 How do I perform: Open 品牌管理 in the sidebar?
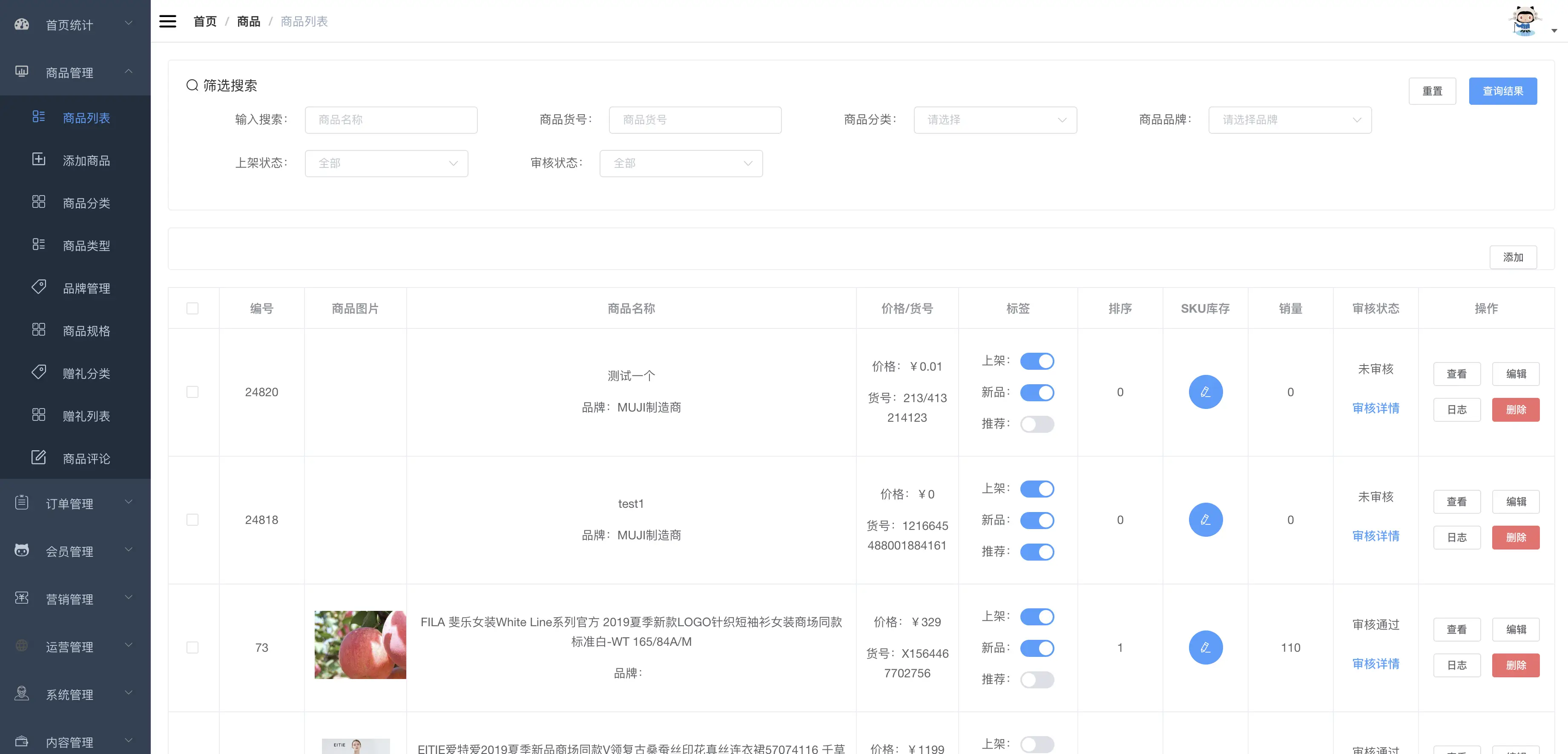(x=75, y=288)
